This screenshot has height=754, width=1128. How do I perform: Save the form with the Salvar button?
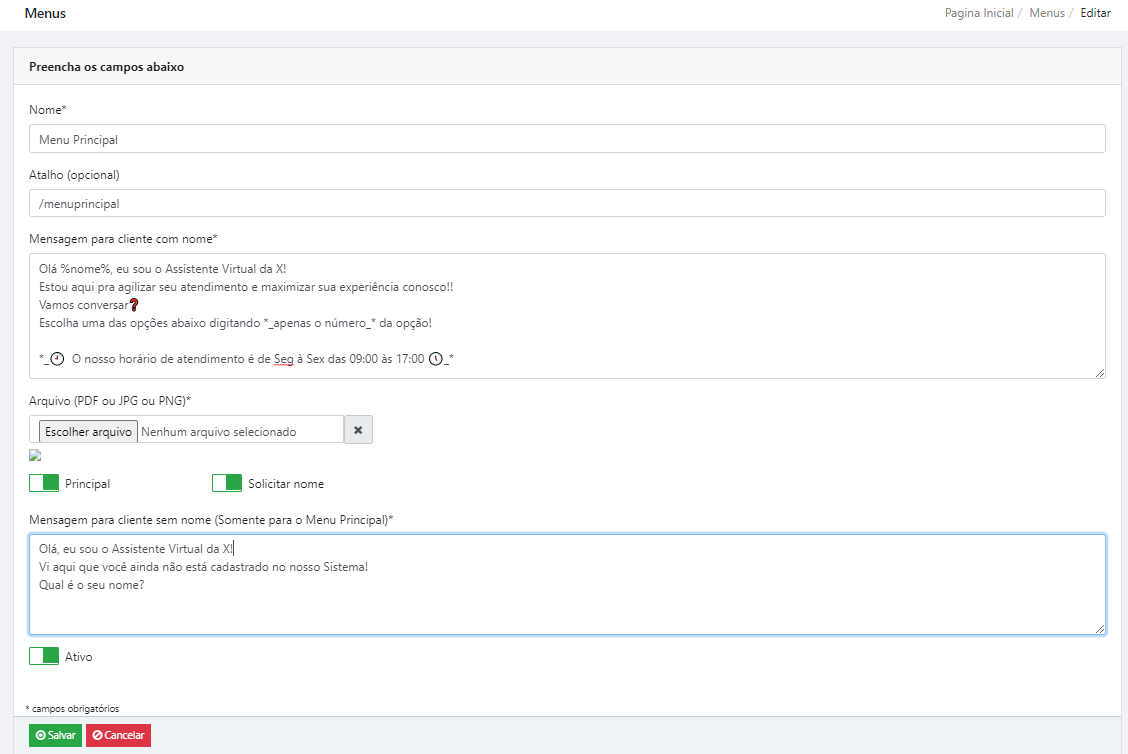click(56, 735)
